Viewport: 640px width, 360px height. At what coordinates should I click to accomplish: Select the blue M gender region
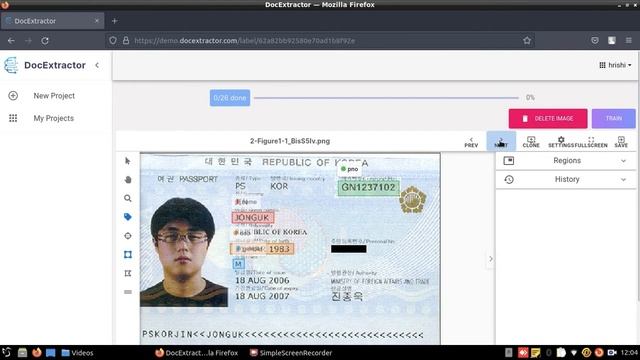(238, 264)
